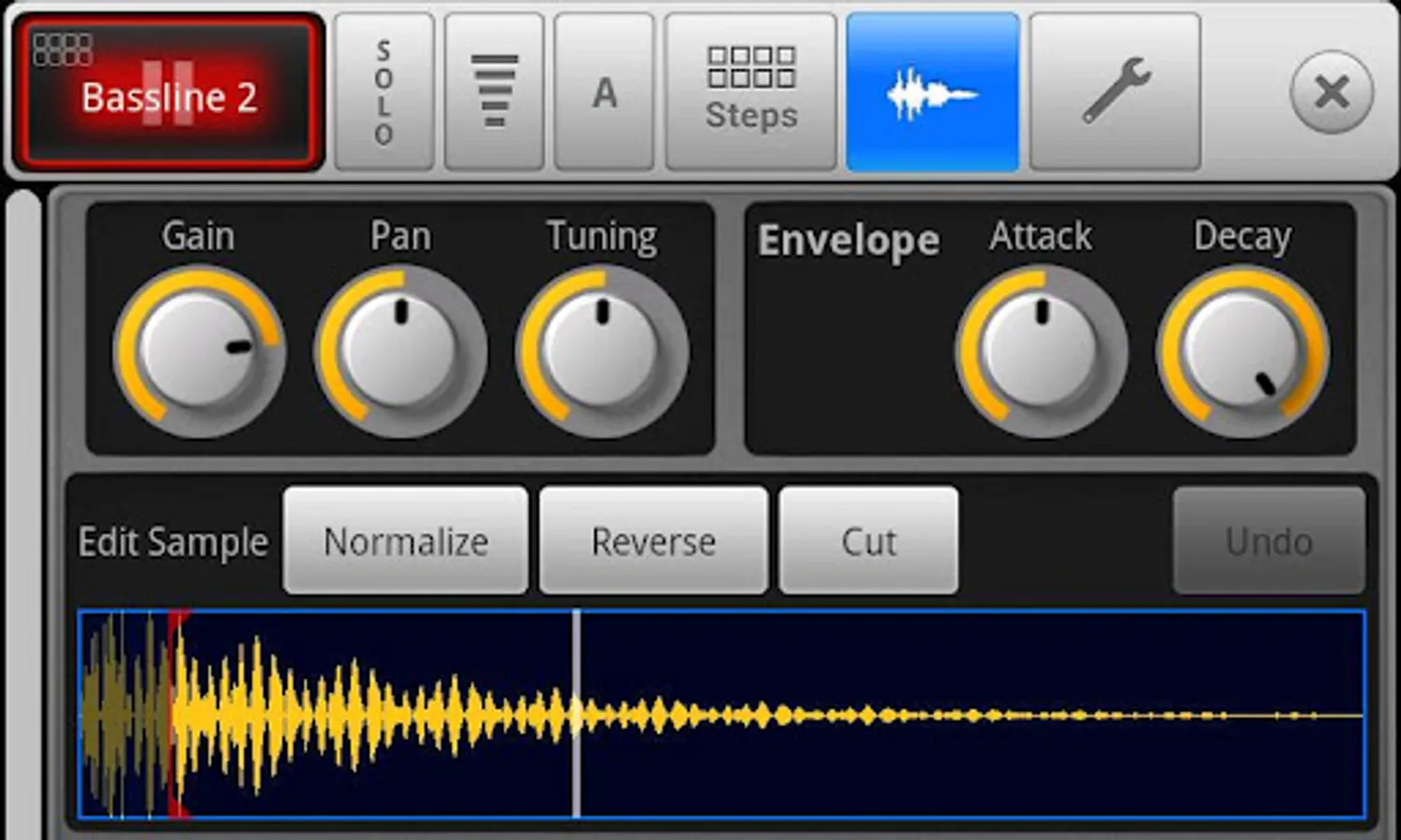Click the white end marker line in the waveform

pos(577,715)
